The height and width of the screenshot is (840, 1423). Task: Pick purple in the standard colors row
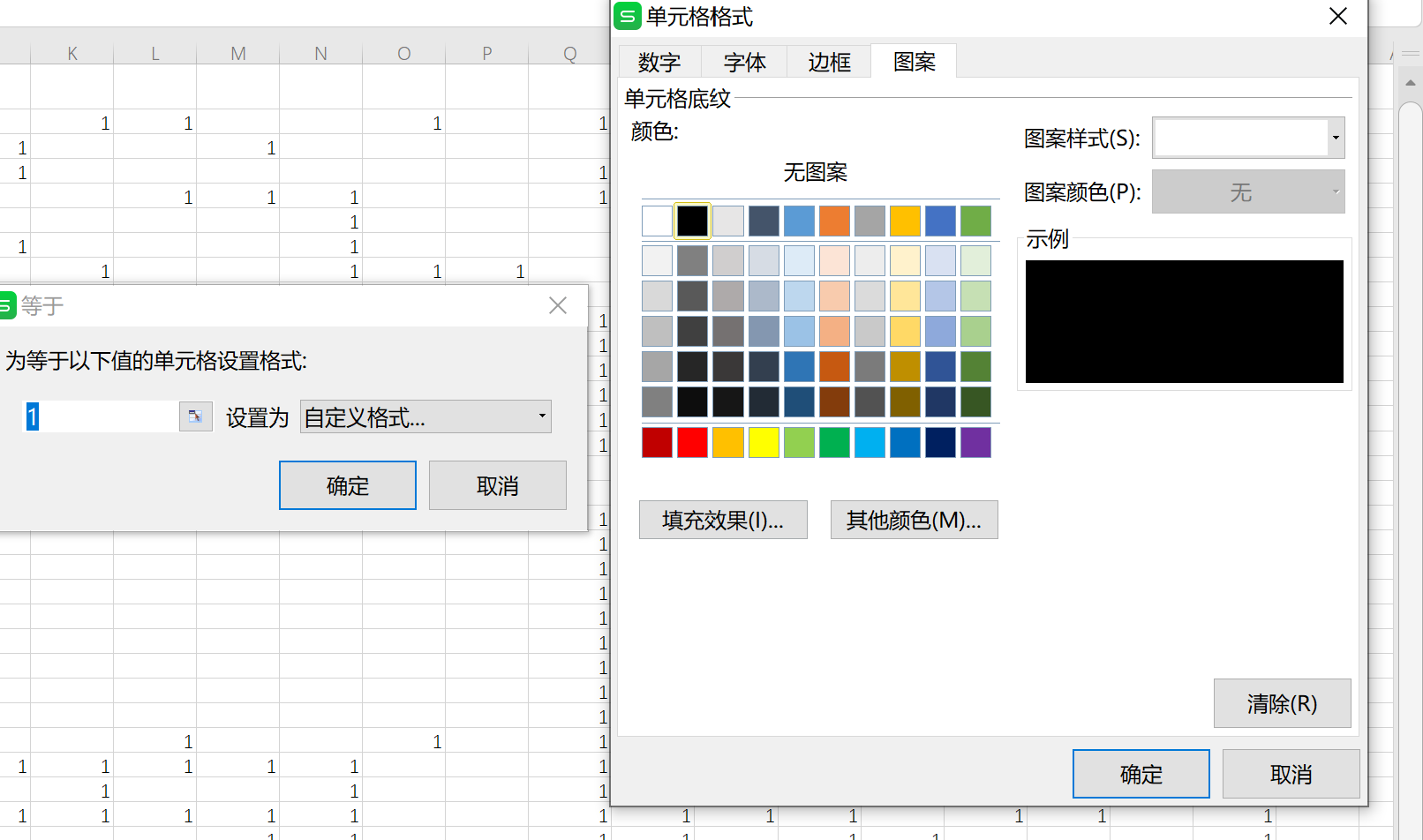click(x=975, y=442)
